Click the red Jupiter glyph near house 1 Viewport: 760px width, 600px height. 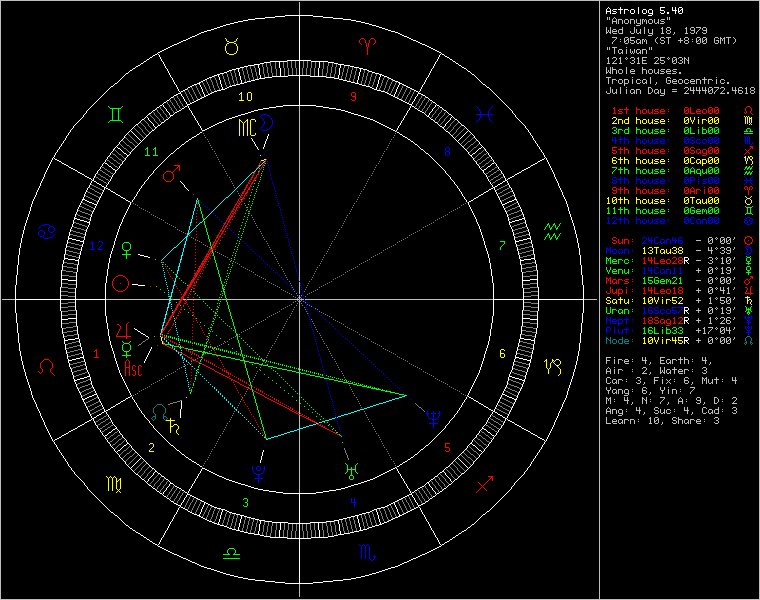[124, 330]
